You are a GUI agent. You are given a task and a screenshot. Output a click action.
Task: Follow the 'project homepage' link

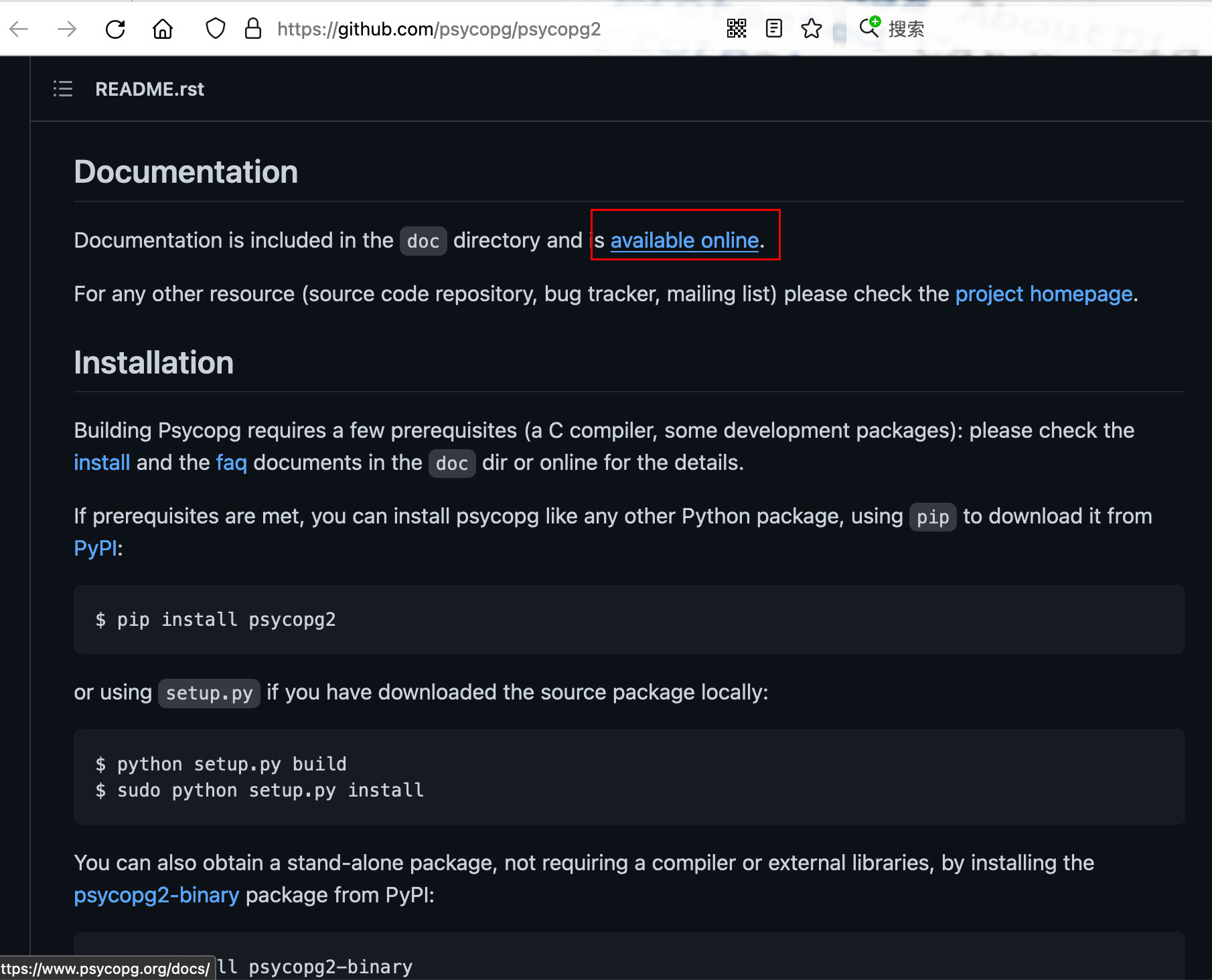click(x=1043, y=294)
